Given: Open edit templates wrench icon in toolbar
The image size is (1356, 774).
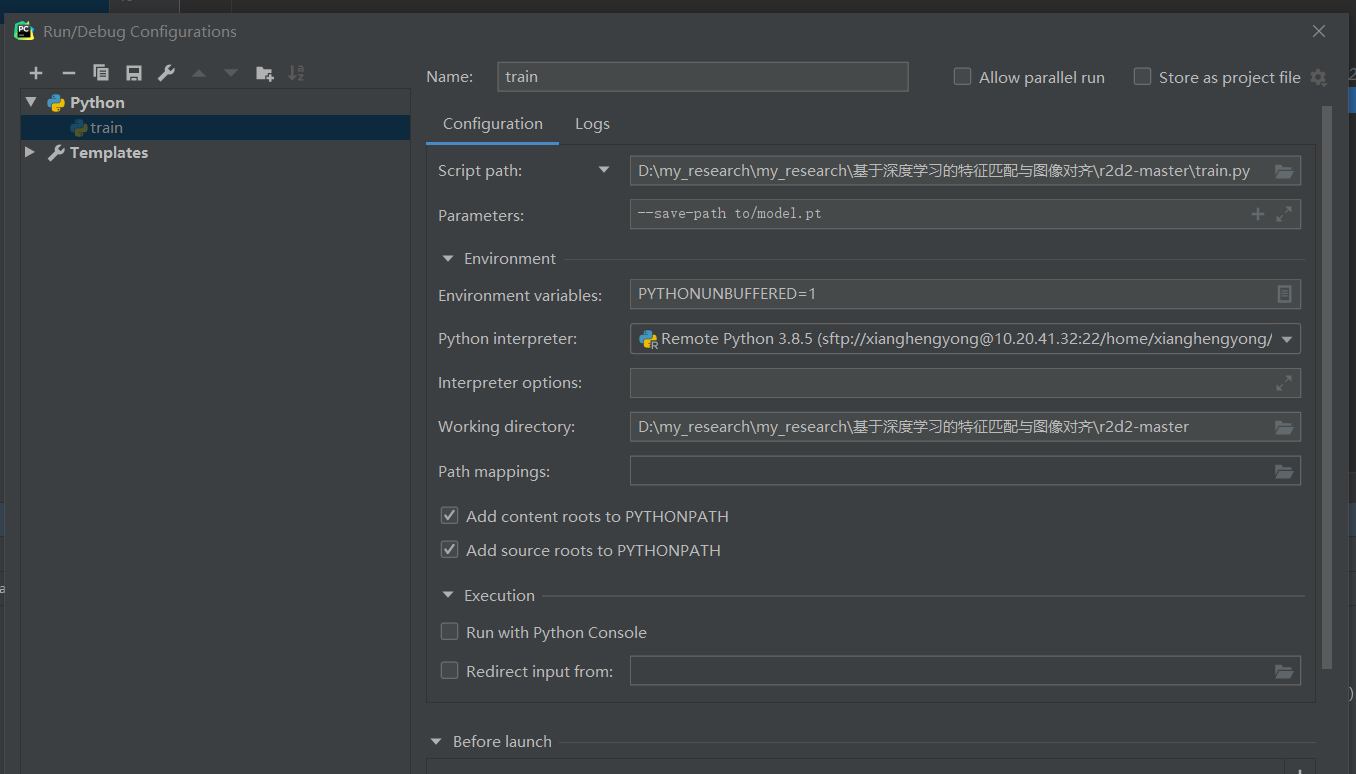Looking at the screenshot, I should click(x=166, y=73).
